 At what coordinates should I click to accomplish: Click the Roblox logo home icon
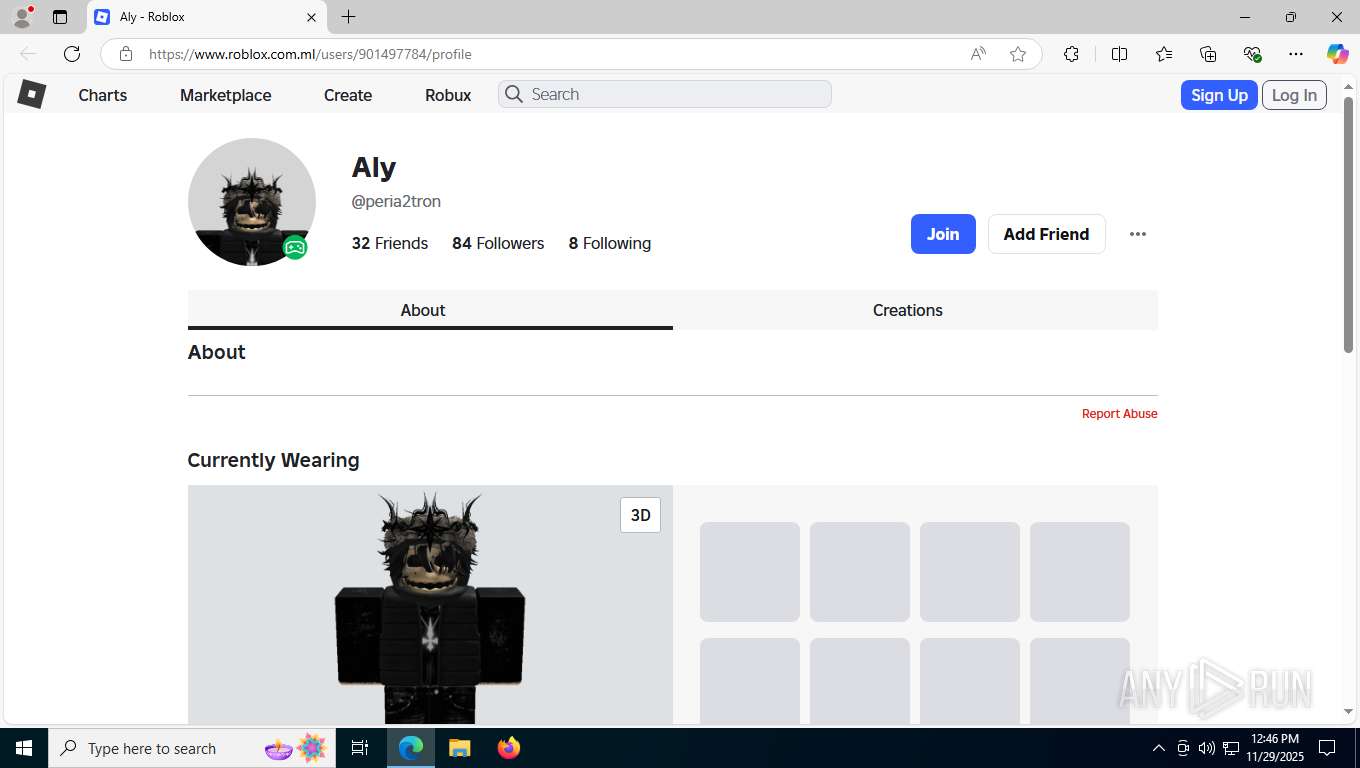click(x=31, y=94)
